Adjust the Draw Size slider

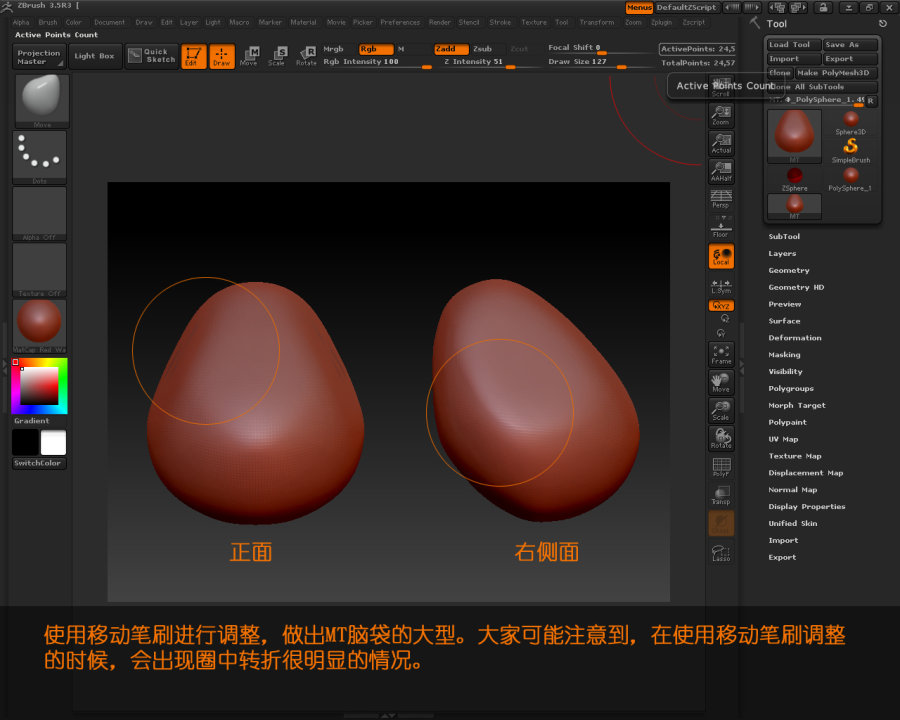pos(600,63)
